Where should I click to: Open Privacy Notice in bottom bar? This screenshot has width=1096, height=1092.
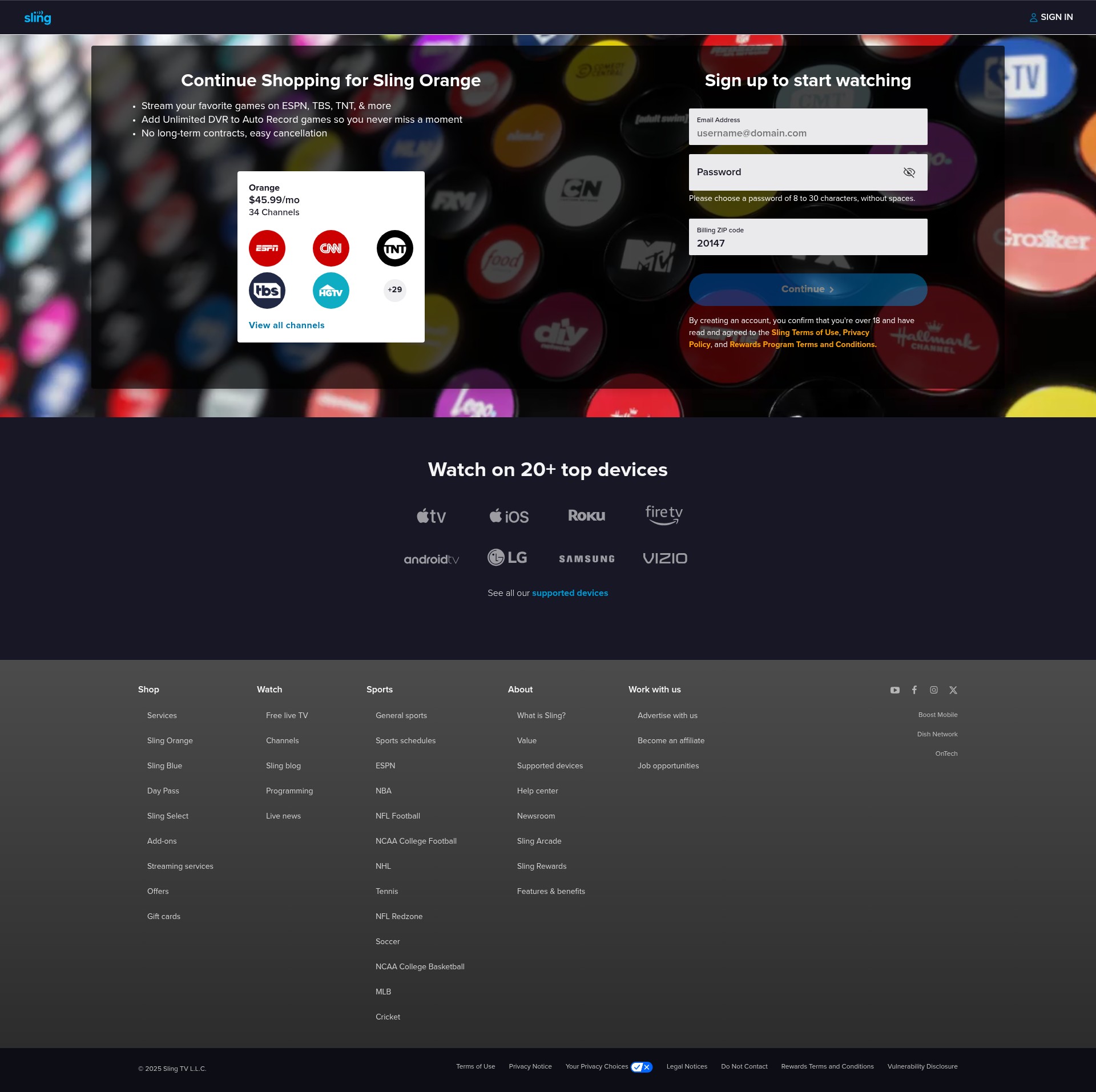(x=530, y=1066)
